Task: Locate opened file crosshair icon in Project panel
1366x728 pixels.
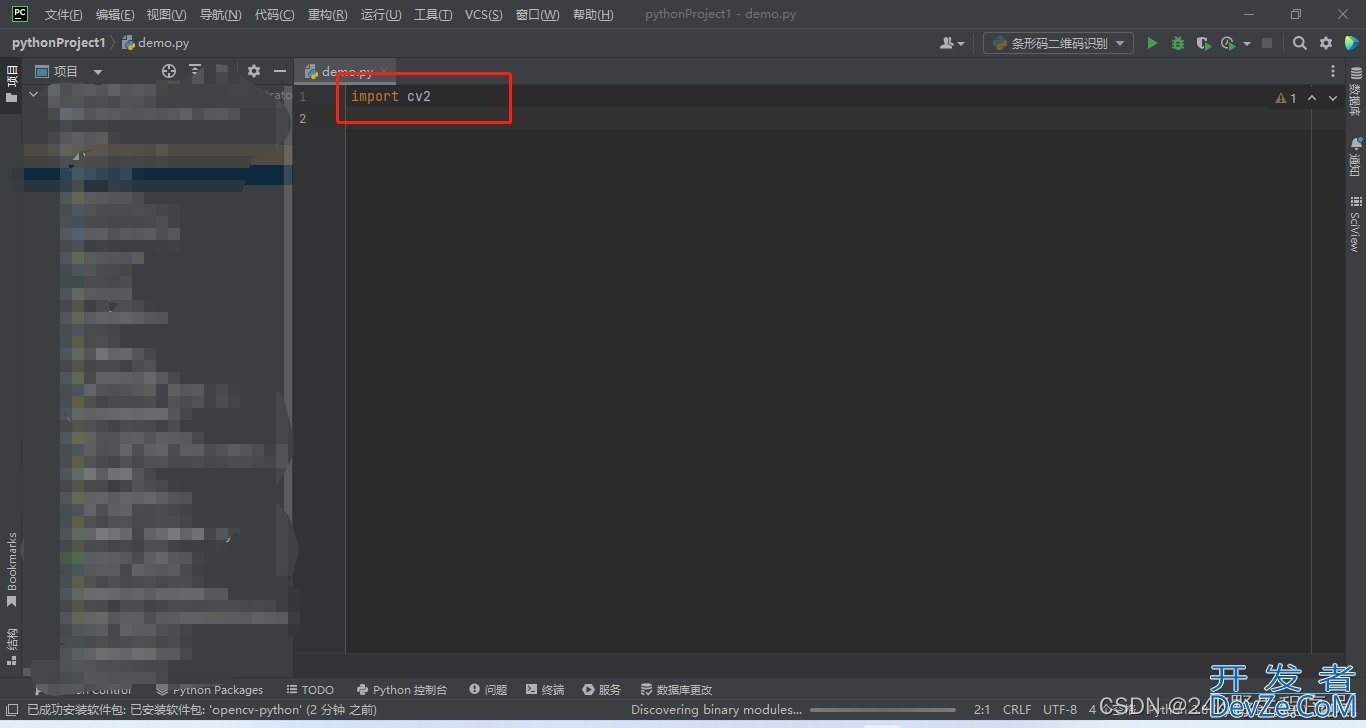Action: tap(169, 71)
